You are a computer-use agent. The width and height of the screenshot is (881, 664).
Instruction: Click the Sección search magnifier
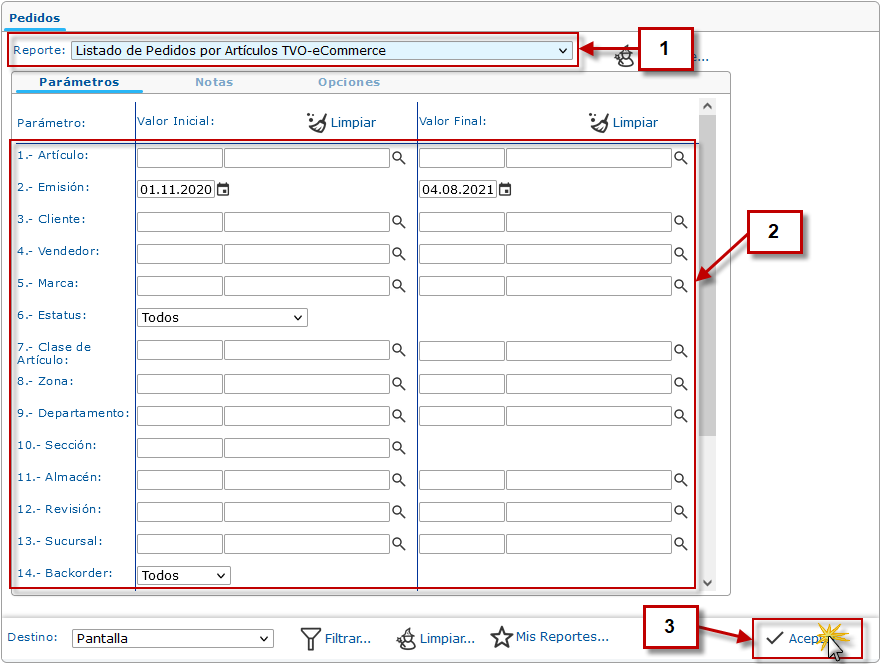398,447
